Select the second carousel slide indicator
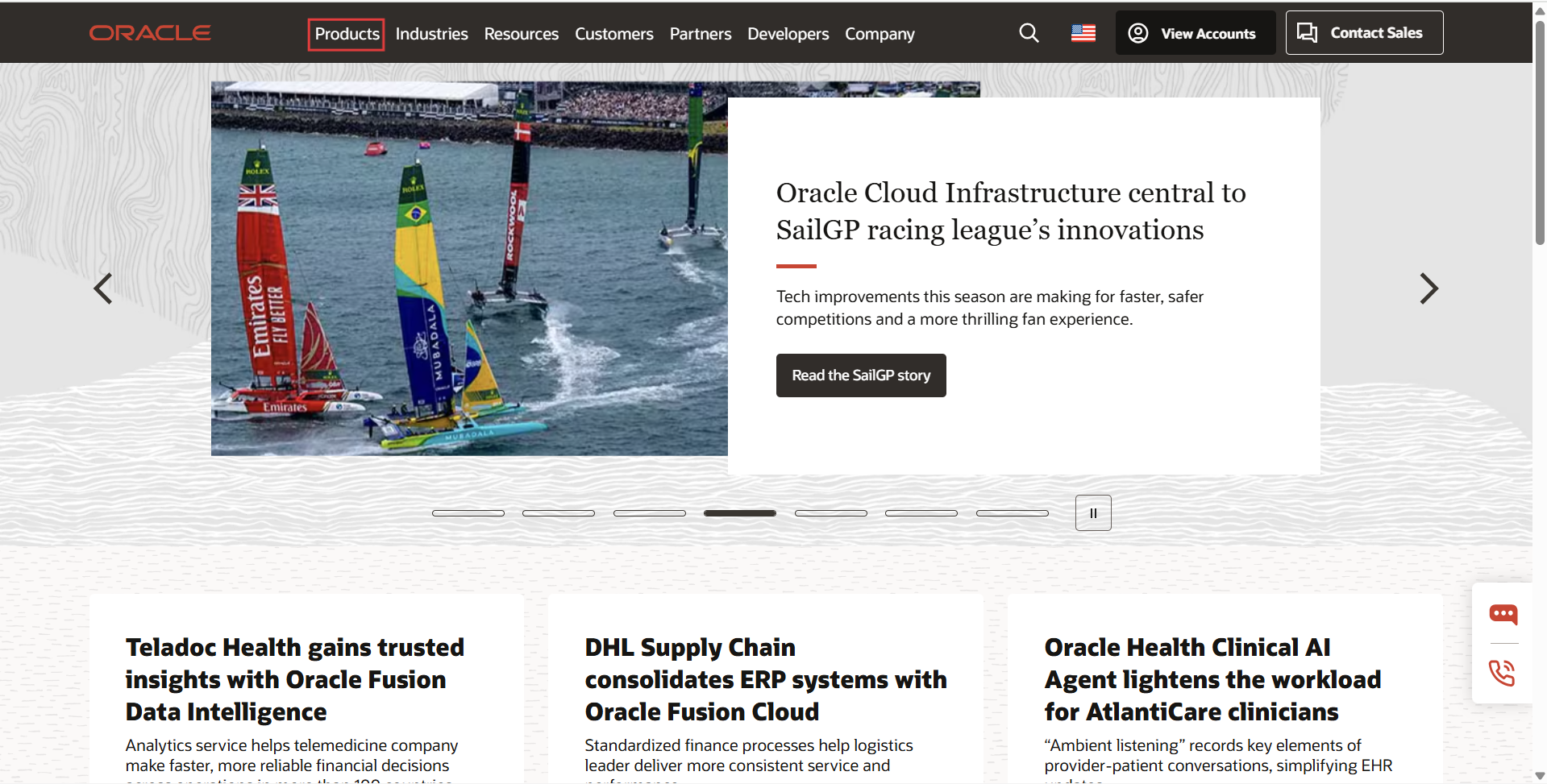This screenshot has height=784, width=1547. 559,513
